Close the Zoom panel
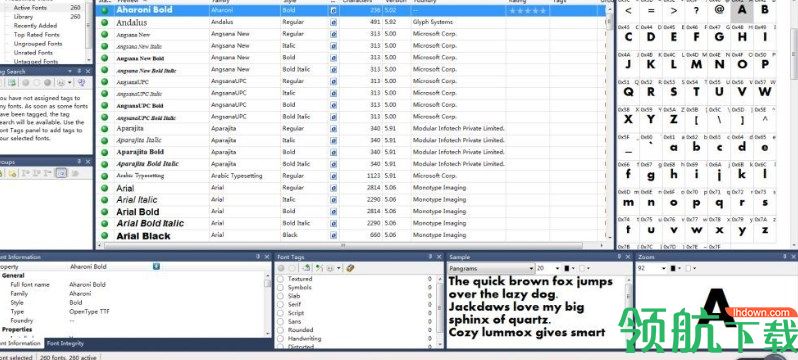798x360 pixels. [793, 257]
